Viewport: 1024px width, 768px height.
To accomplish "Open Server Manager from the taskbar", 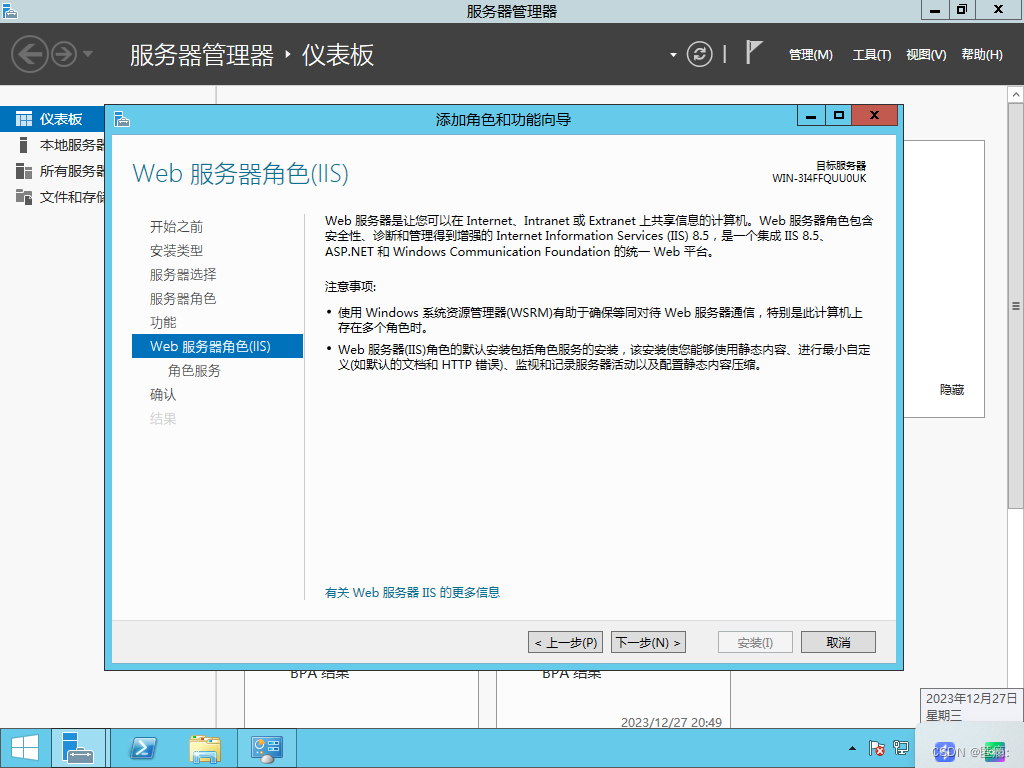I will pyautogui.click(x=78, y=748).
